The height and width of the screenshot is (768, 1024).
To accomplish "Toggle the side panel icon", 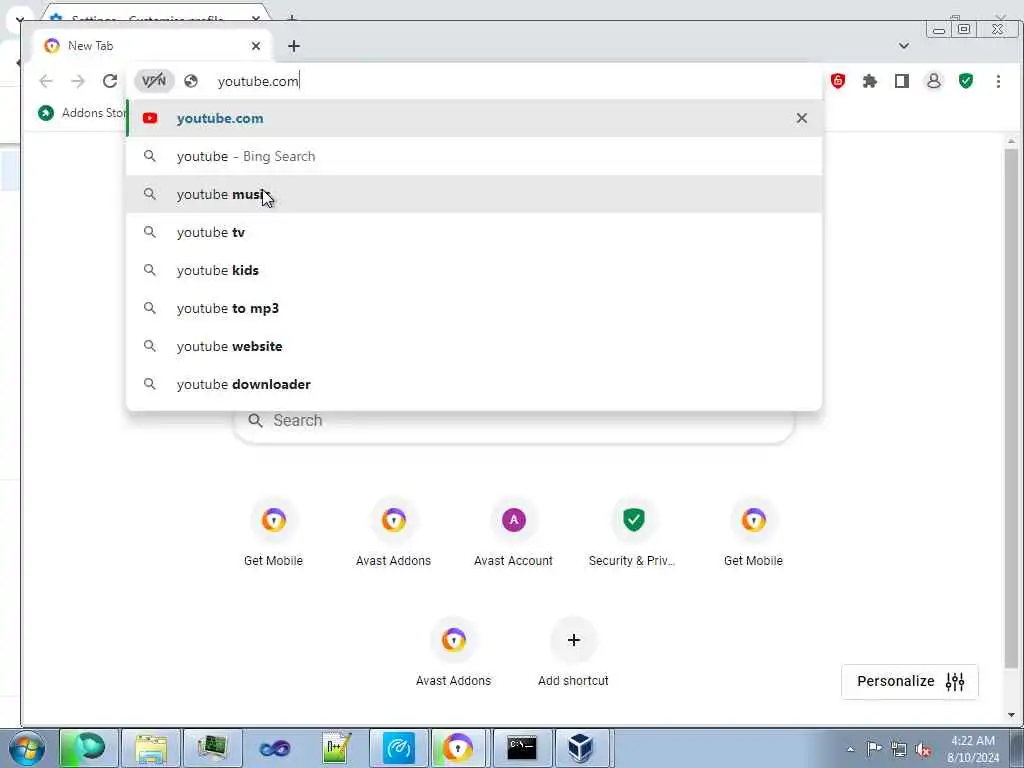I will click(x=902, y=81).
